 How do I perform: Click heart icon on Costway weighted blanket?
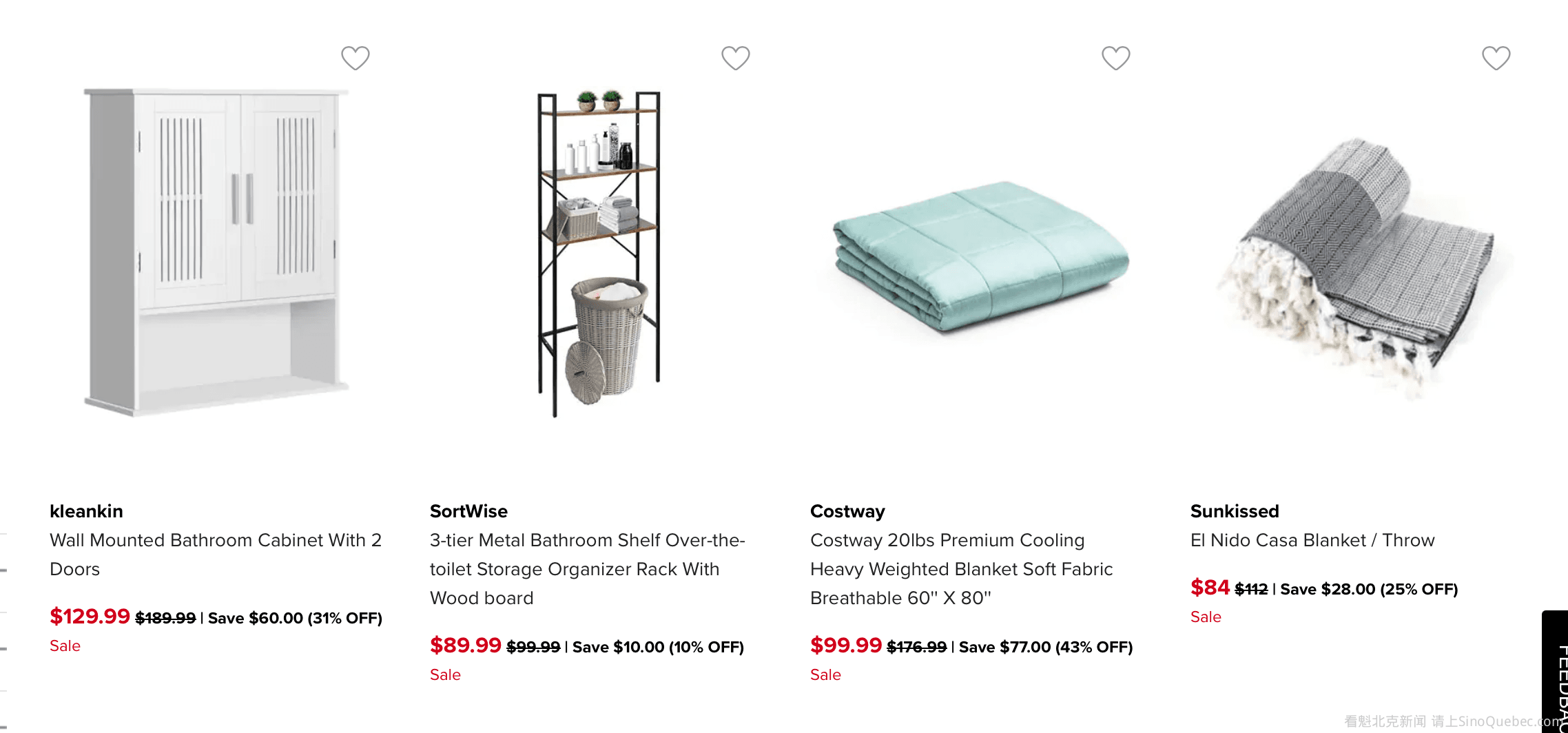tap(1116, 58)
